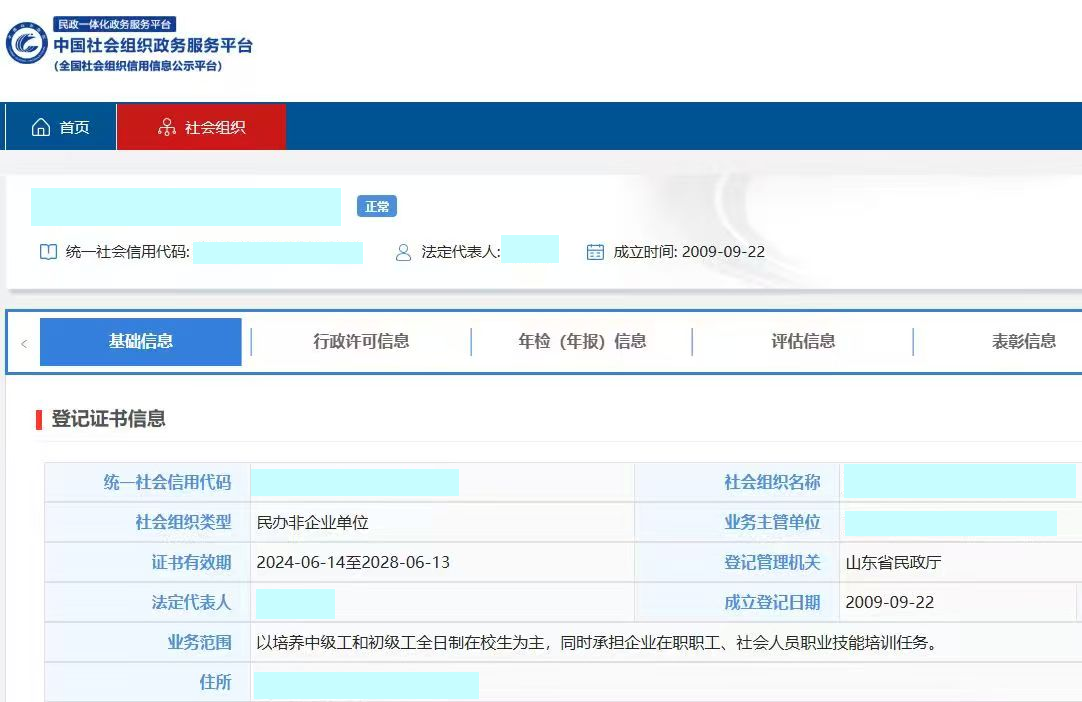
Task: Select the 基础信息 tab
Action: coord(141,341)
